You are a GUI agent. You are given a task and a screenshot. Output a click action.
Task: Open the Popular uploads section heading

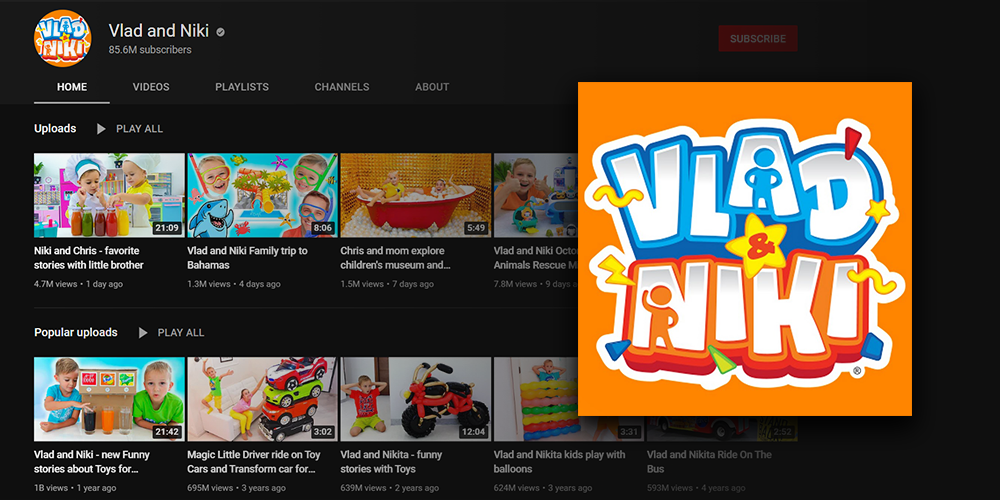(x=76, y=333)
